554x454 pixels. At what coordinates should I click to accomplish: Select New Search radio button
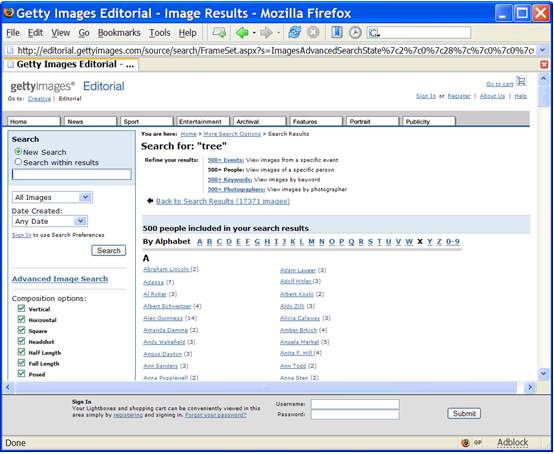click(x=18, y=152)
